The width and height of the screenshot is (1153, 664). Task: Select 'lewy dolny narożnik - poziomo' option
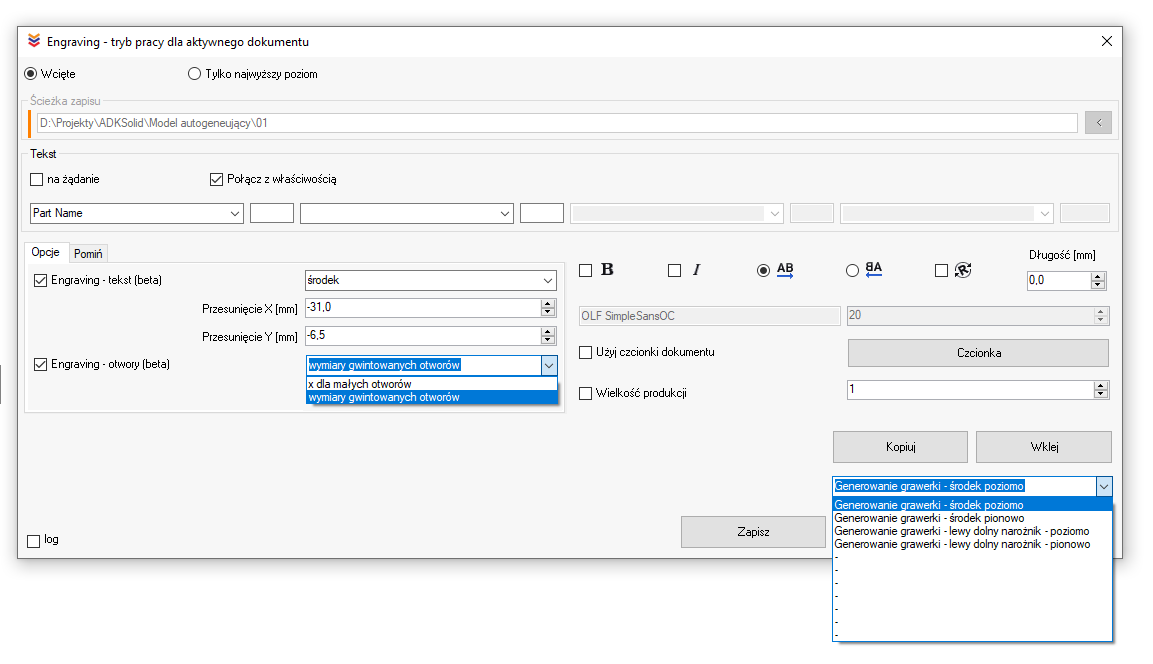(x=972, y=531)
